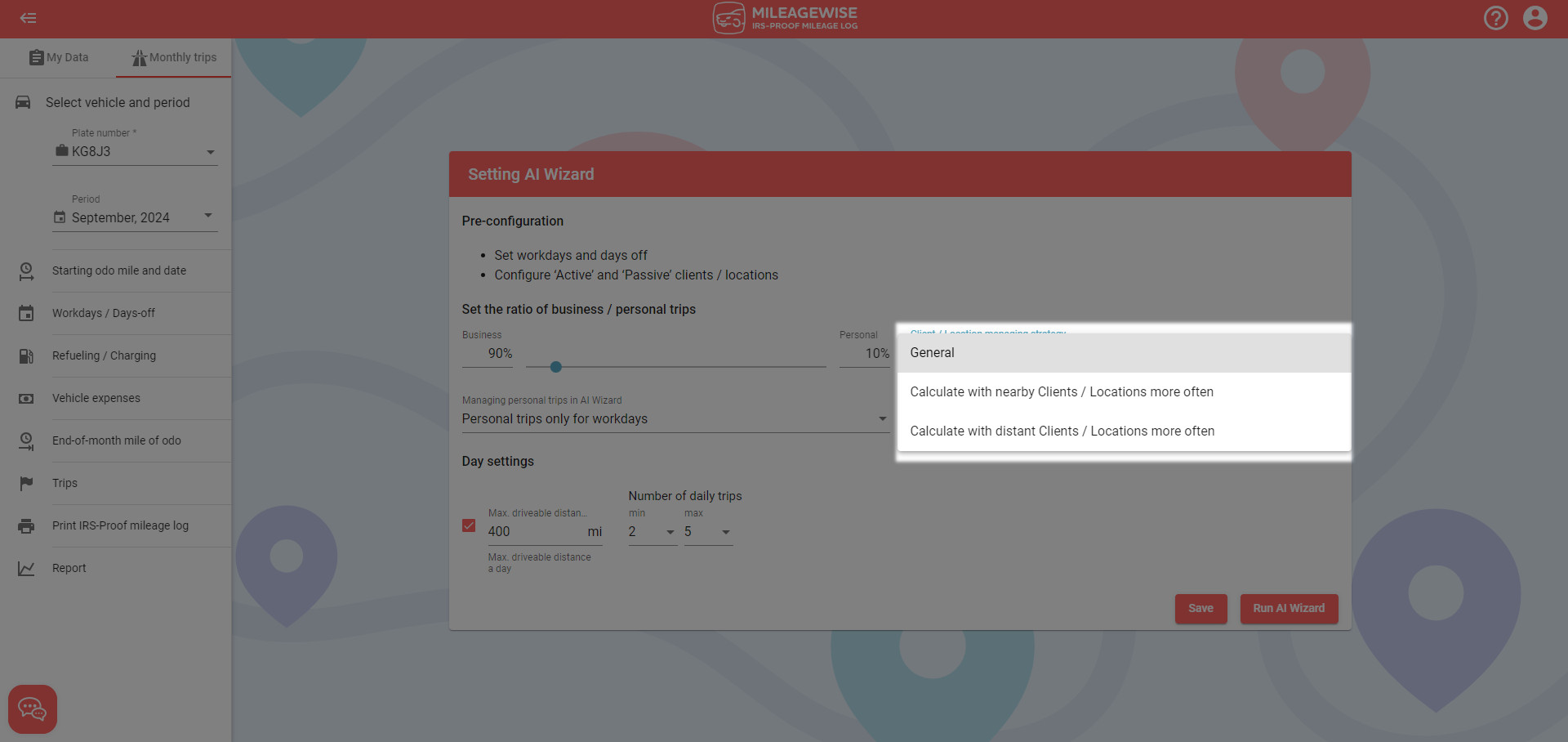Open the Report section
This screenshot has height=742, width=1568.
[x=69, y=568]
